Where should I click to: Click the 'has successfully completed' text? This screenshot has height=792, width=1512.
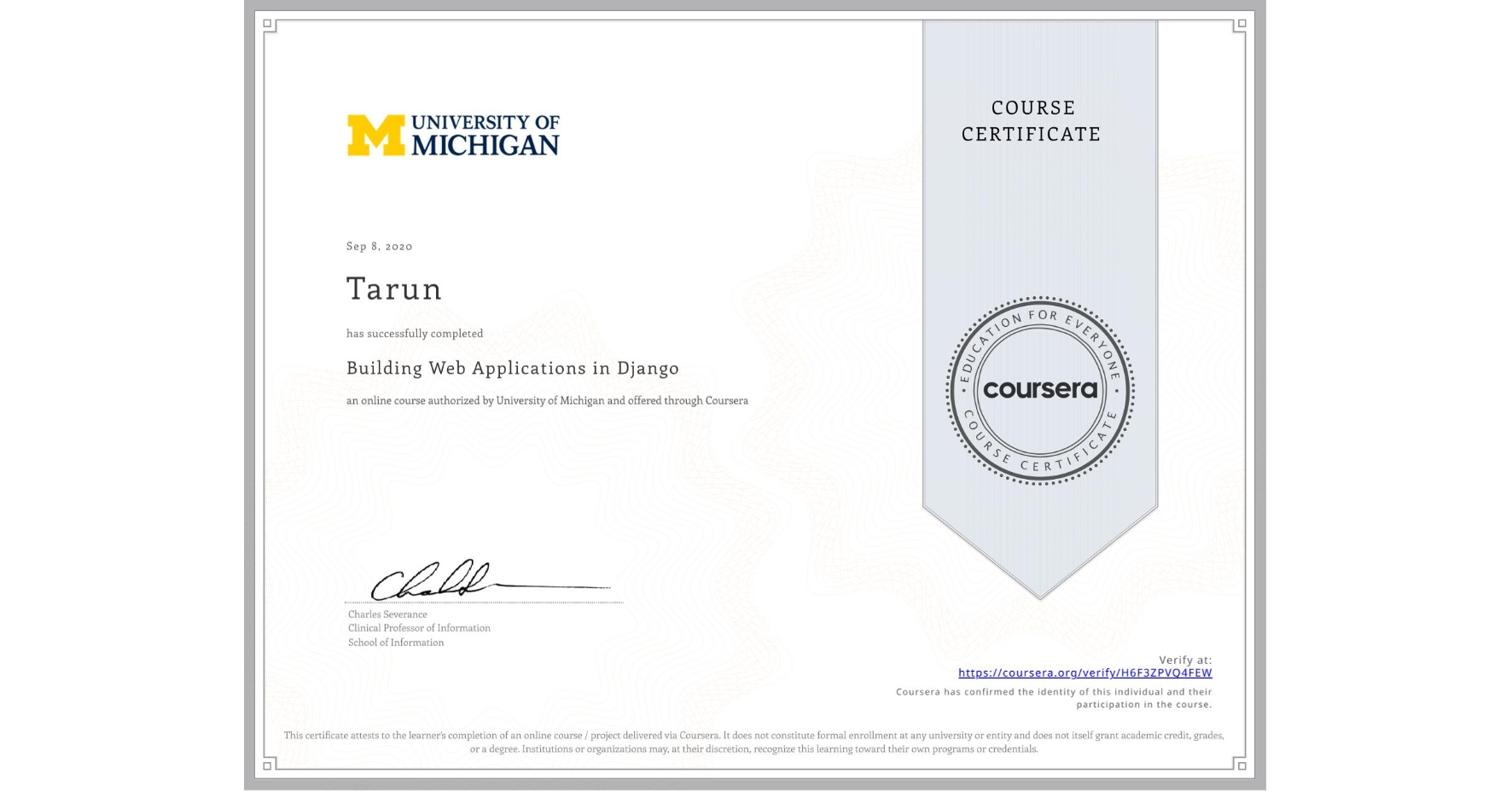pos(415,334)
